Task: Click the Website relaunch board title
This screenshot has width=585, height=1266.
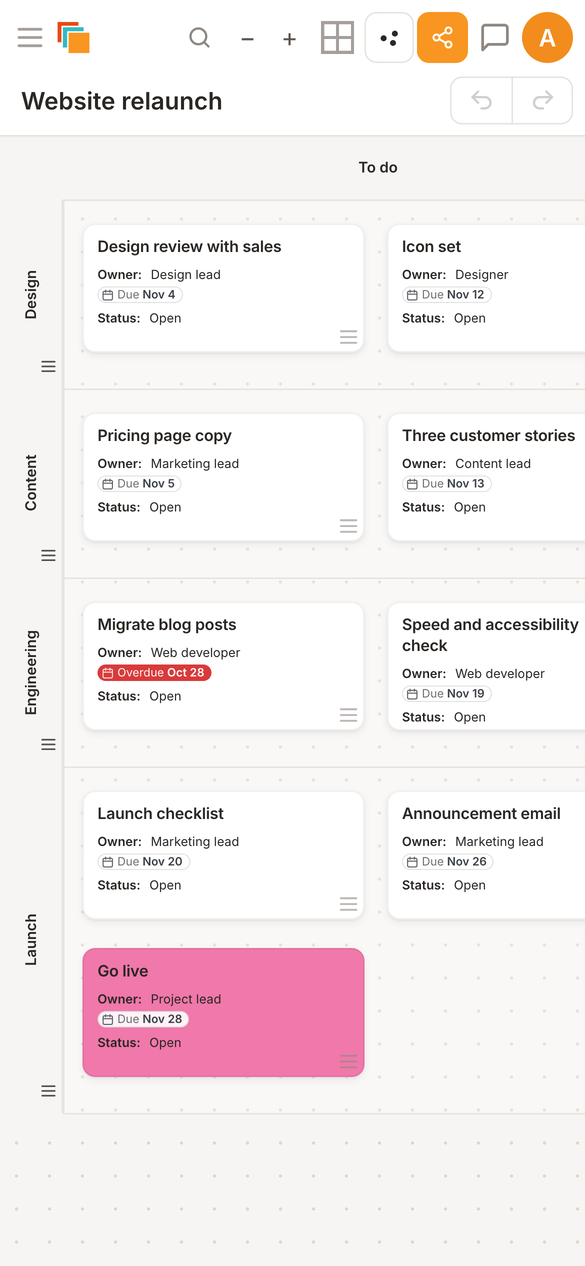Action: 122,101
